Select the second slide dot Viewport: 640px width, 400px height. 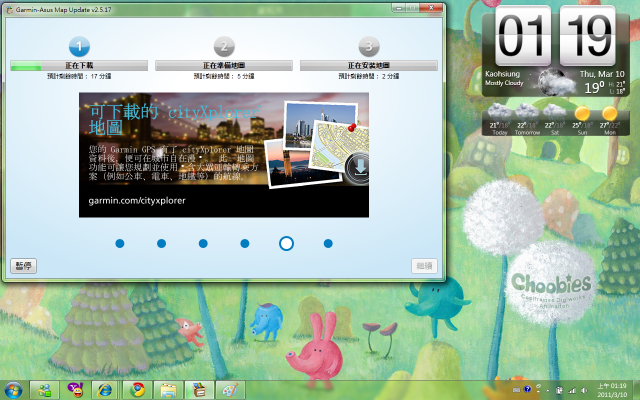tap(161, 244)
